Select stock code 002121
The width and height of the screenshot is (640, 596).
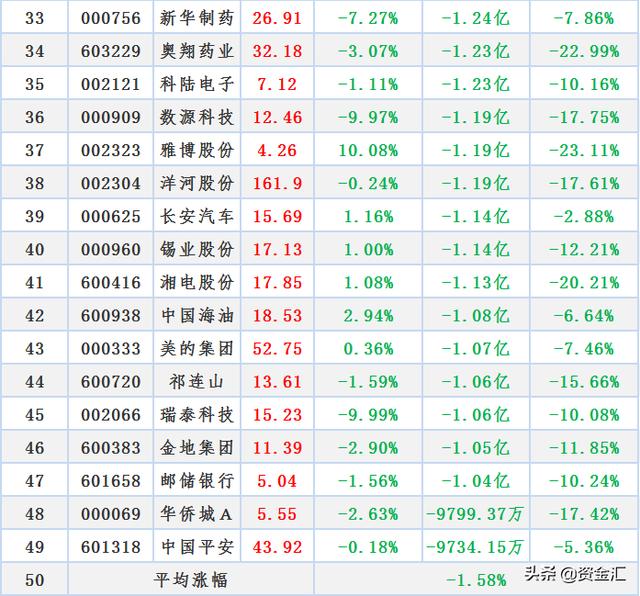click(111, 85)
